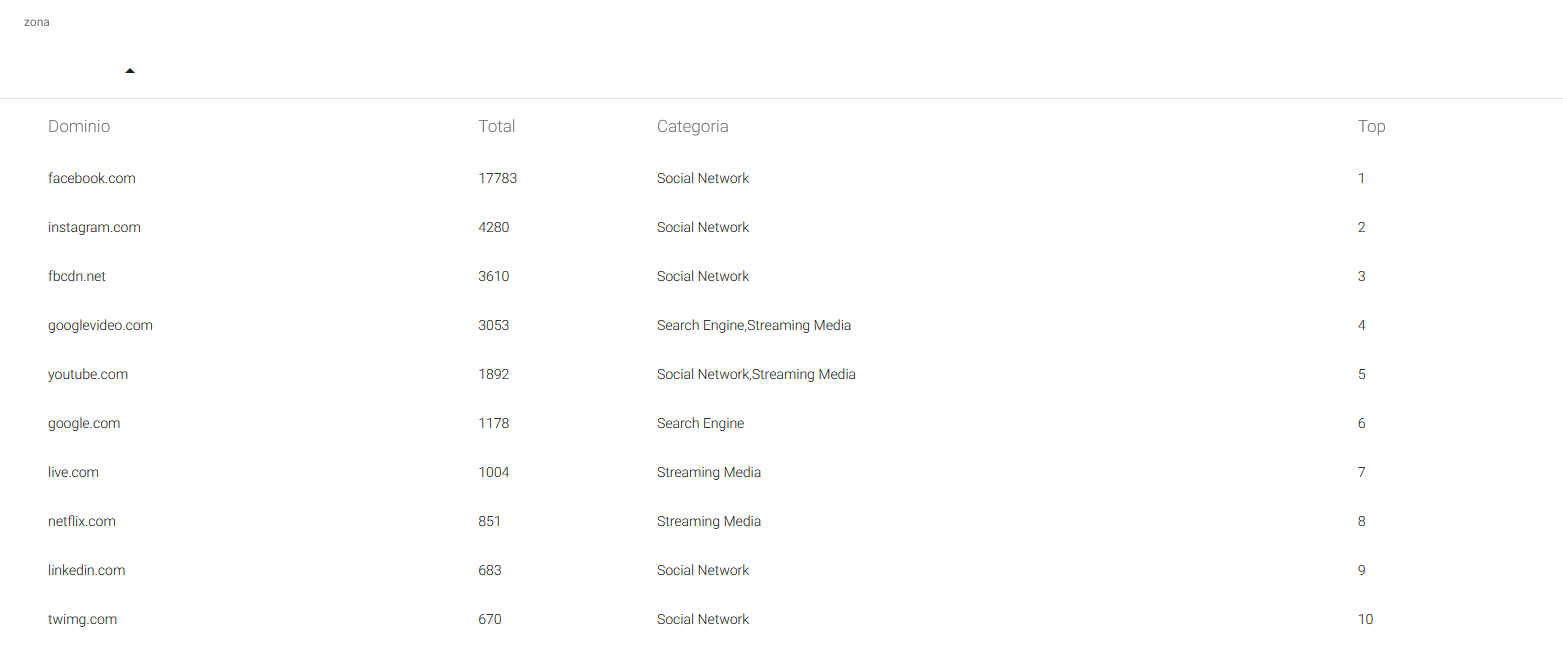Sort by Categoria column header

[x=693, y=126]
